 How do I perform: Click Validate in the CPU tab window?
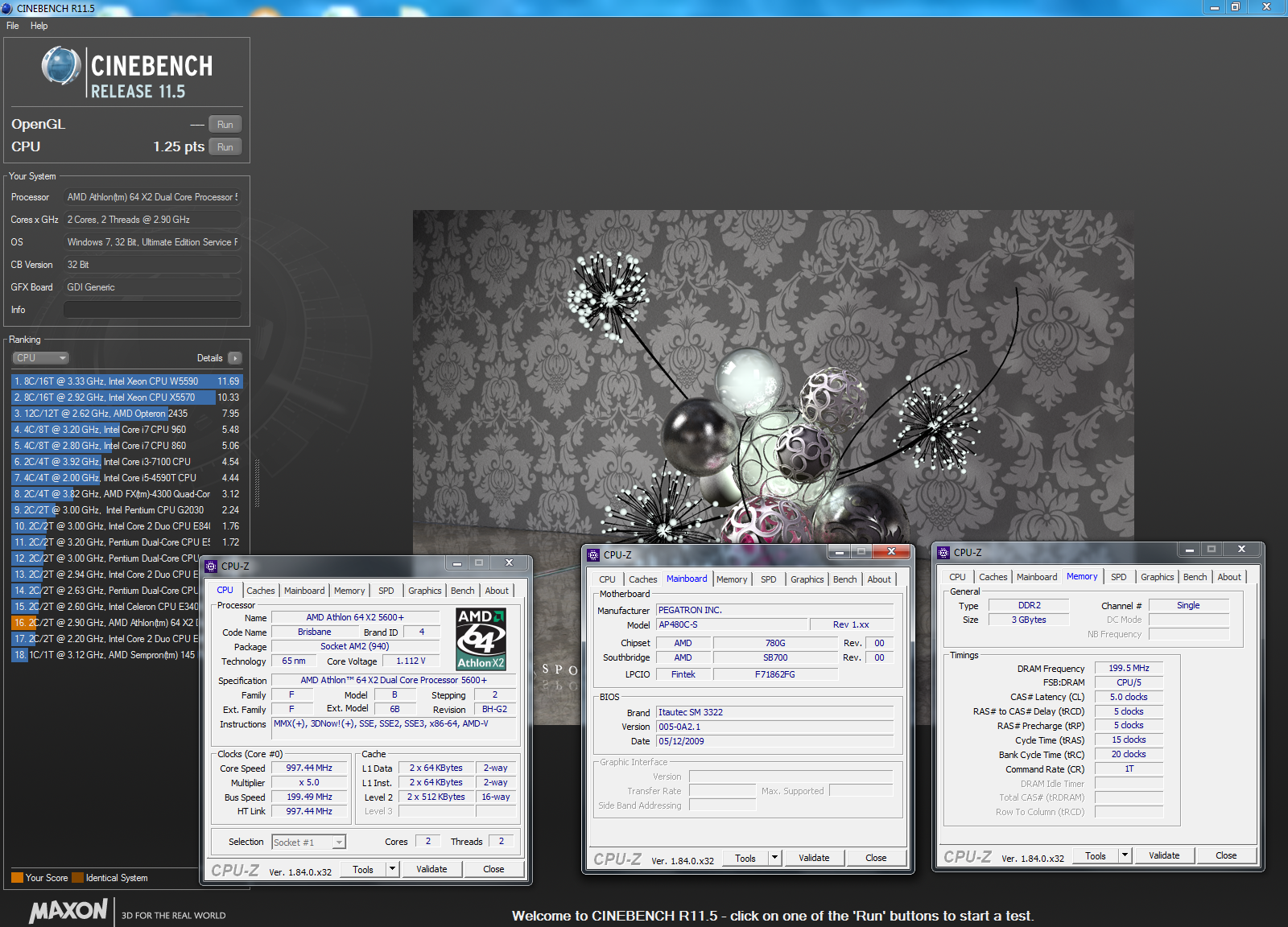click(x=431, y=869)
